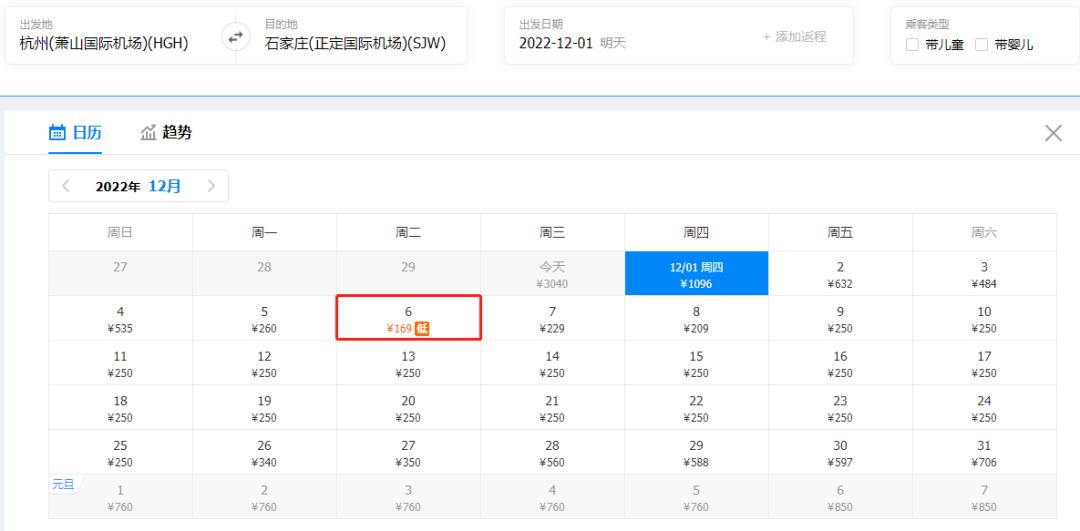Select December 7 priced ¥229
1080x531 pixels.
pos(552,317)
